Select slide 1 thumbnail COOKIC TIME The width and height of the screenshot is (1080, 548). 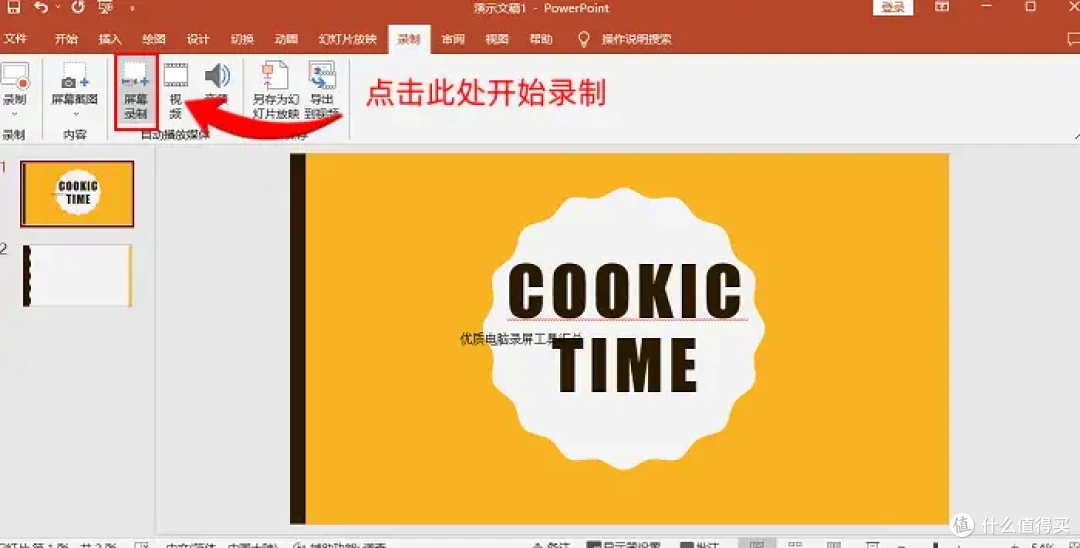point(77,194)
